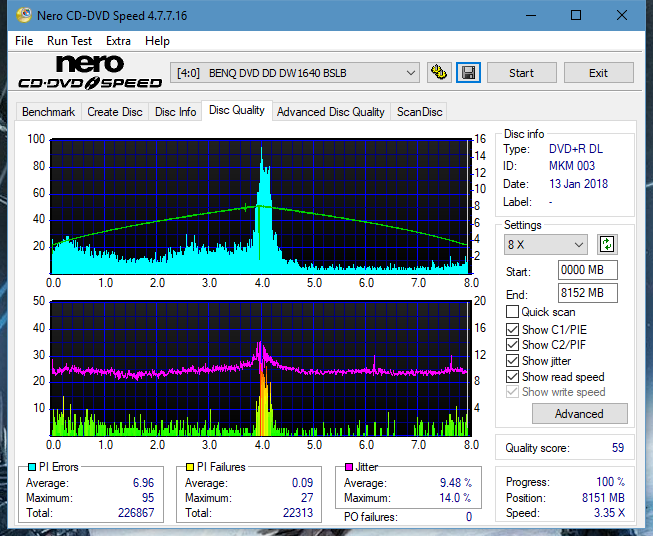Open the File menu
Viewport: 653px width, 536px height.
[x=24, y=41]
